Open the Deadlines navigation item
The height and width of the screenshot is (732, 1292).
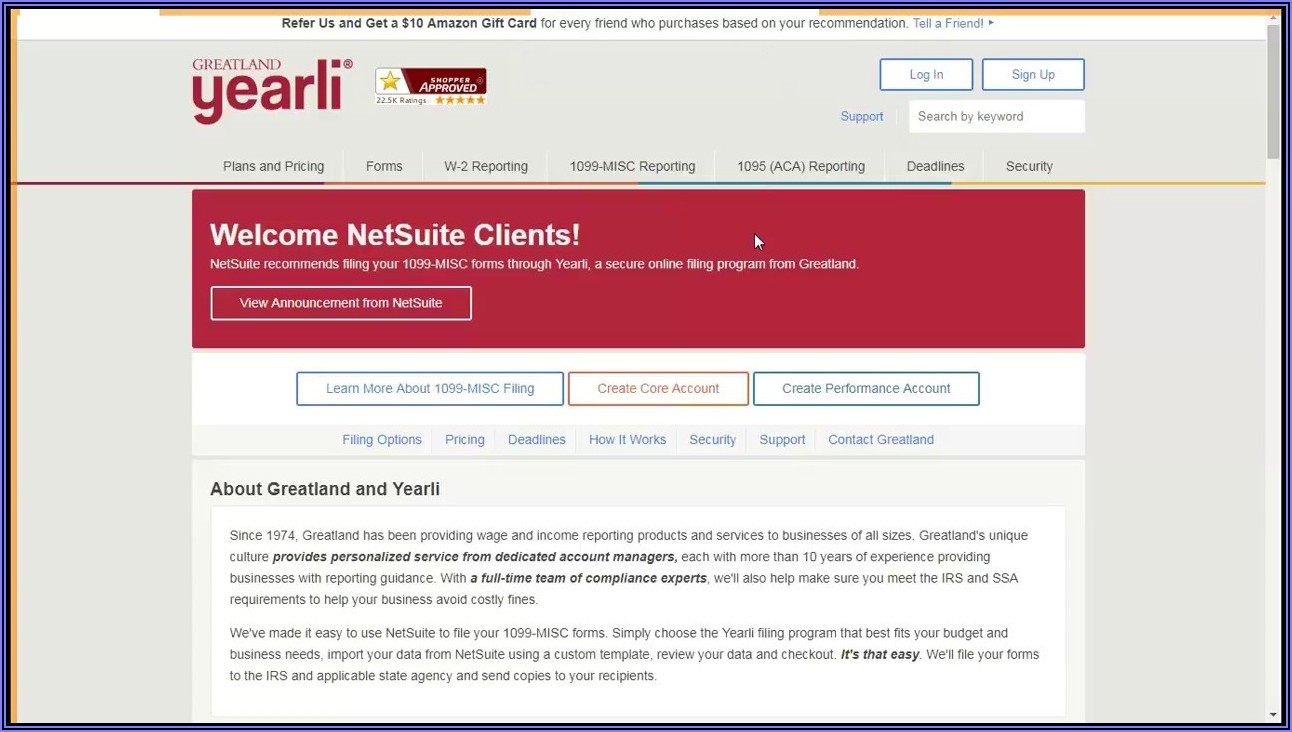[x=934, y=166]
